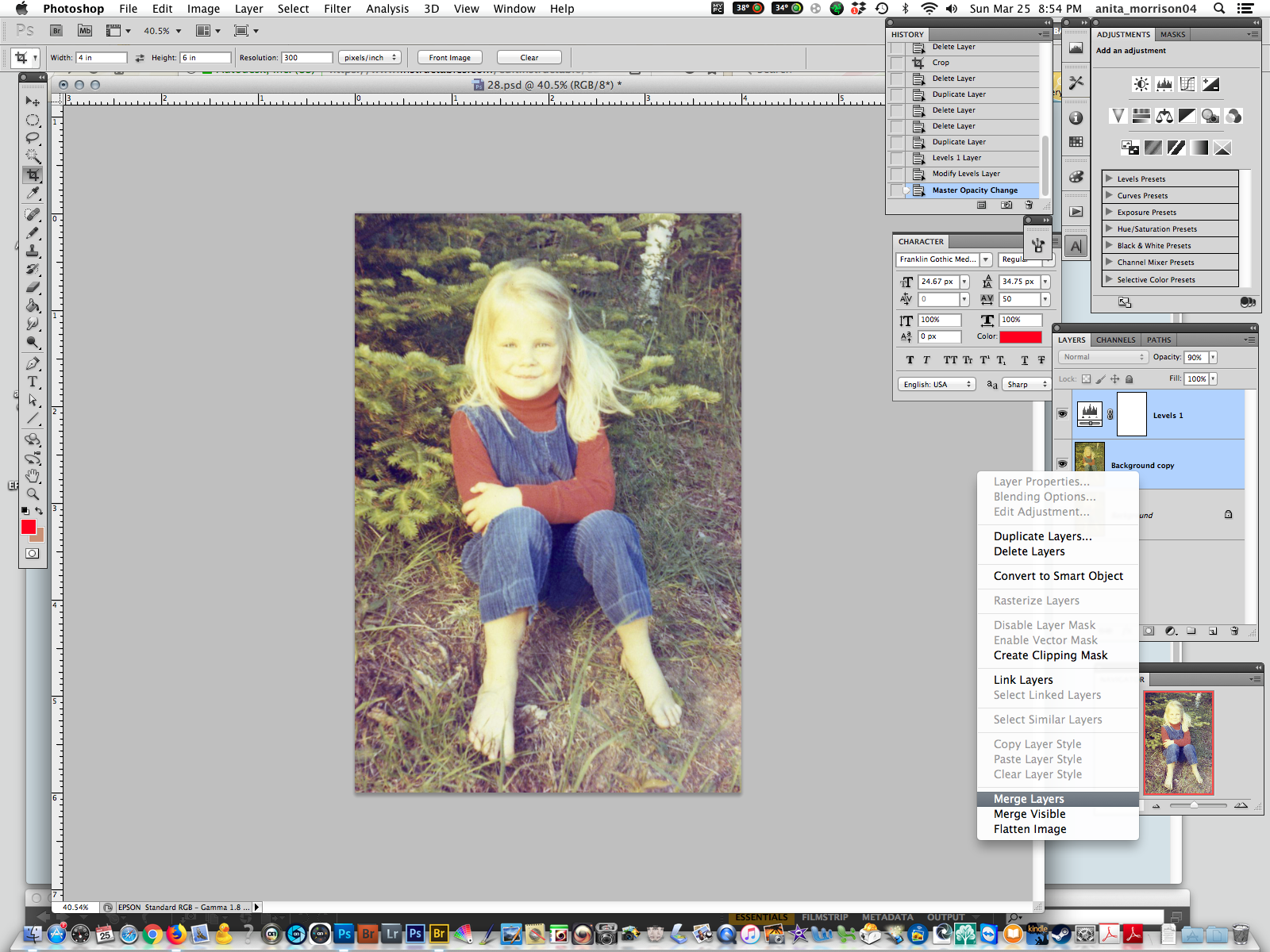Open the pixels/inch resolution units dropdown
The height and width of the screenshot is (952, 1270).
pyautogui.click(x=370, y=57)
